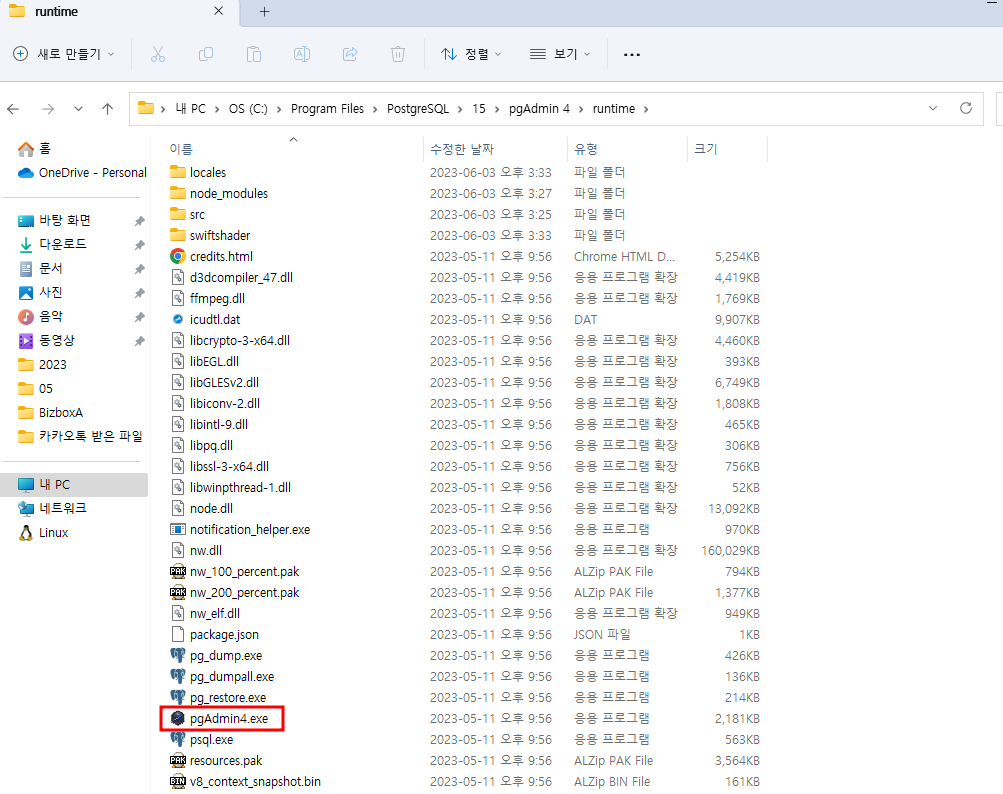This screenshot has width=1003, height=794.
Task: Expand chevron after PostgreSQL breadcrumb
Action: pyautogui.click(x=461, y=109)
